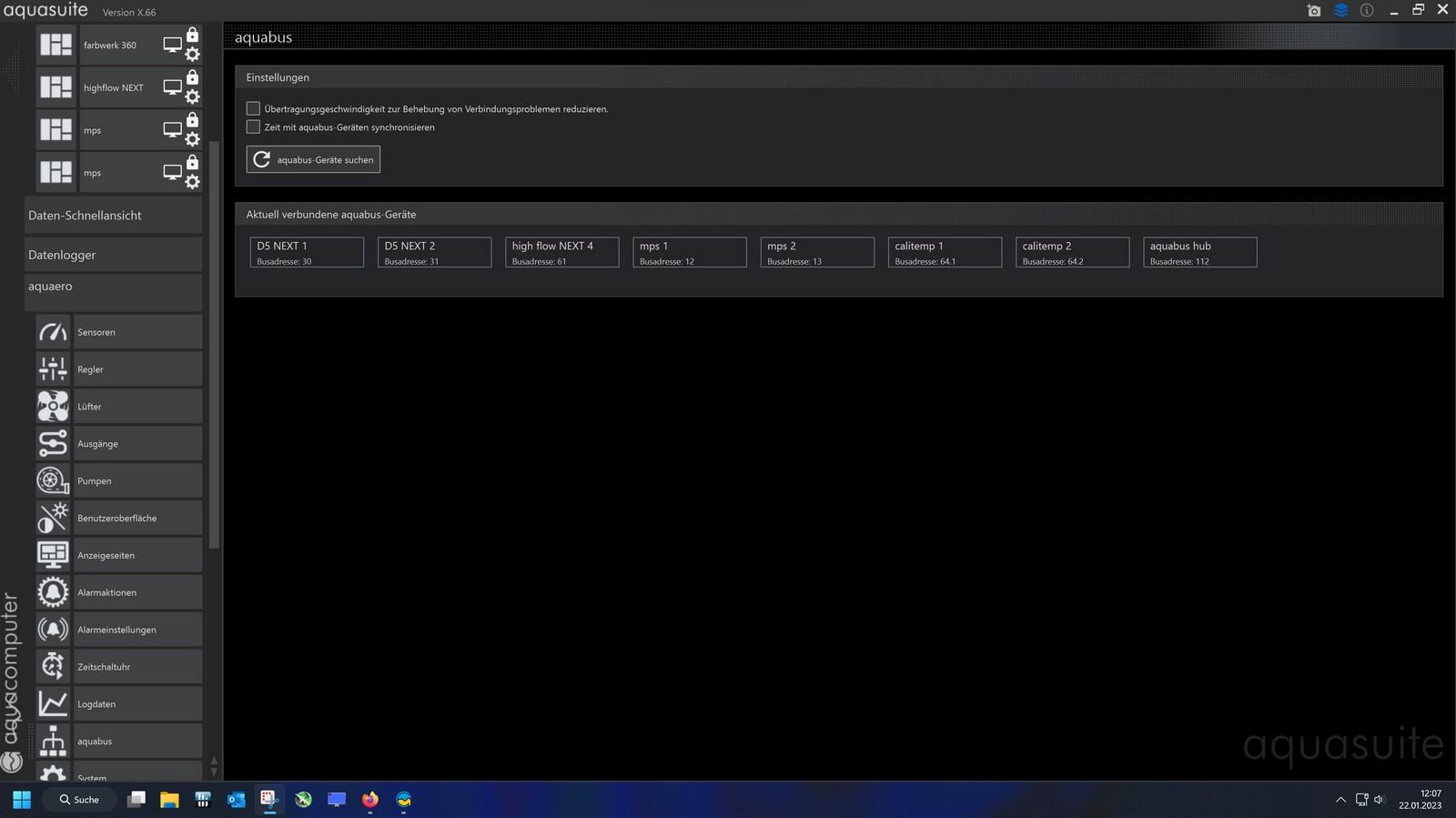Select the high flow NEXT 4 device card
The image size is (1456, 818).
tap(561, 252)
